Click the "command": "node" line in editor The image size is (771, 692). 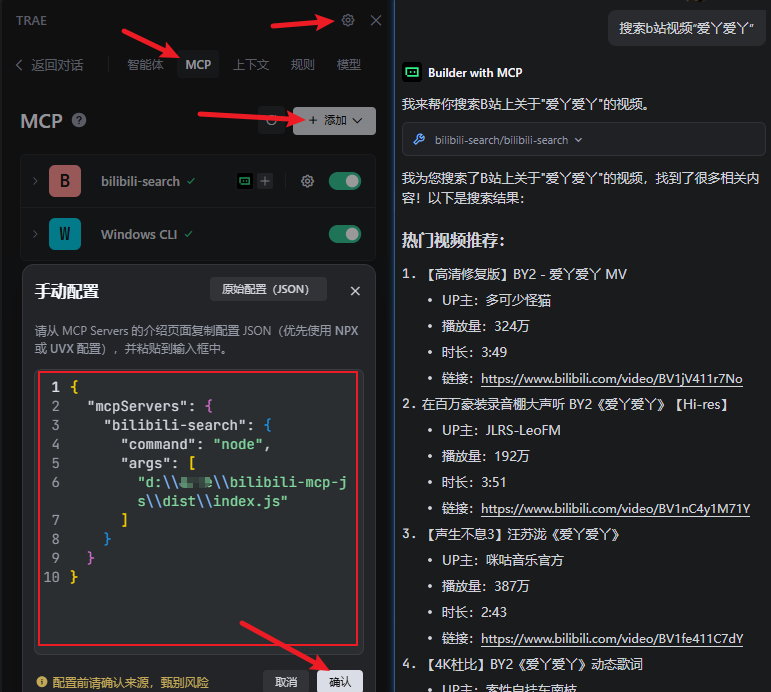[x=196, y=444]
